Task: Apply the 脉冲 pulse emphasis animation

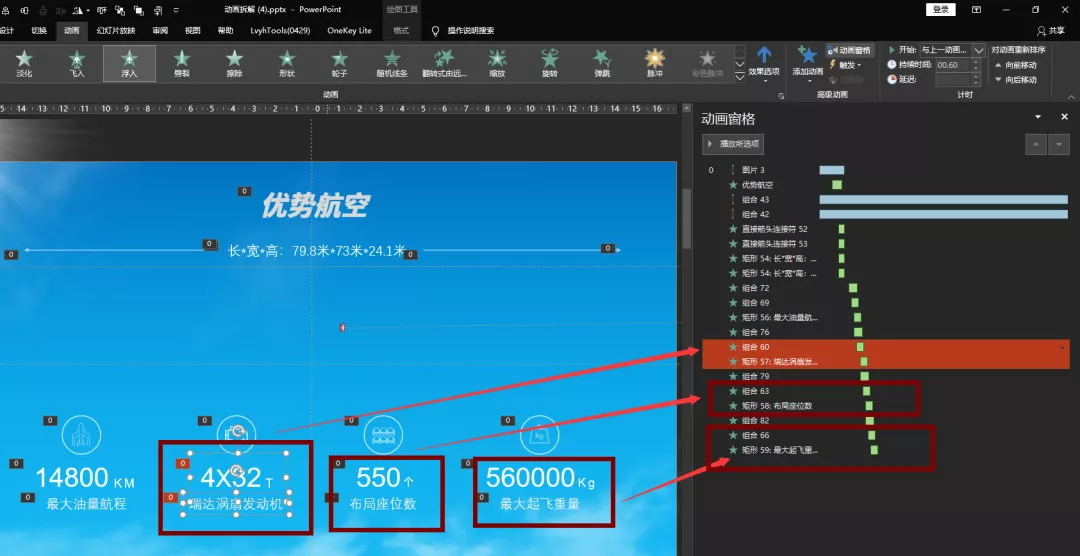Action: pyautogui.click(x=654, y=63)
